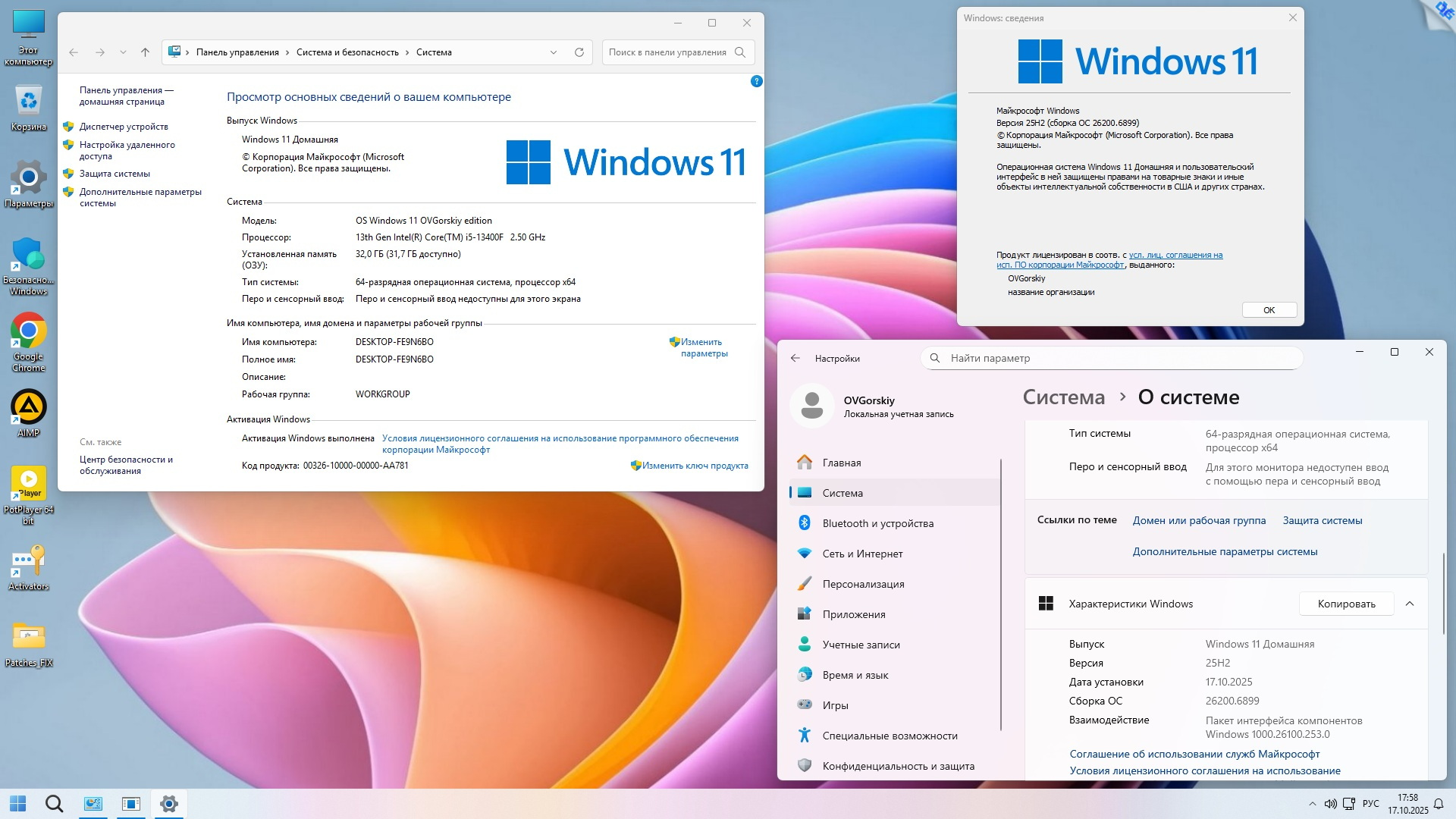Click the Google Chrome desktop icon

click(x=29, y=332)
